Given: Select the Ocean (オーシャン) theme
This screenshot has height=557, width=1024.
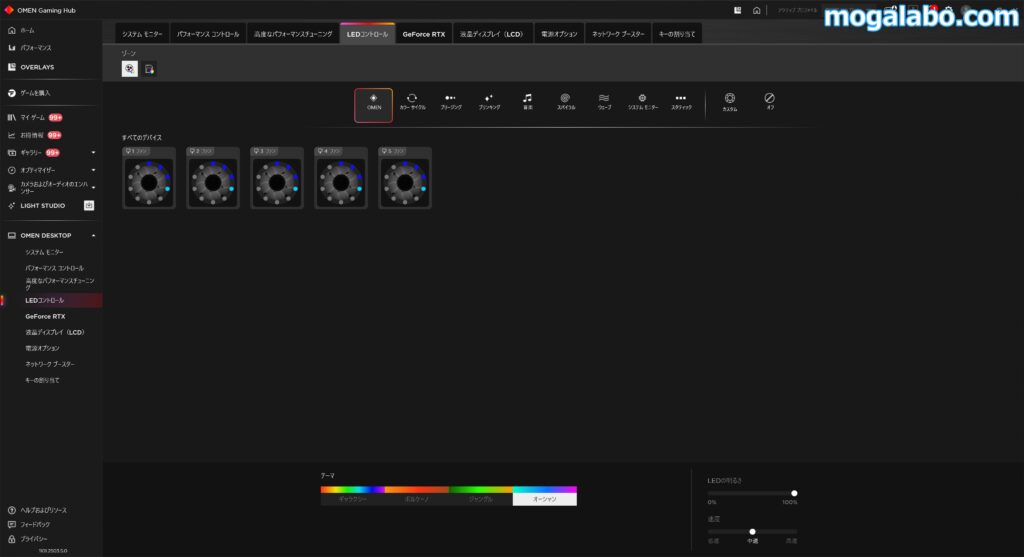Looking at the screenshot, I should pyautogui.click(x=545, y=496).
